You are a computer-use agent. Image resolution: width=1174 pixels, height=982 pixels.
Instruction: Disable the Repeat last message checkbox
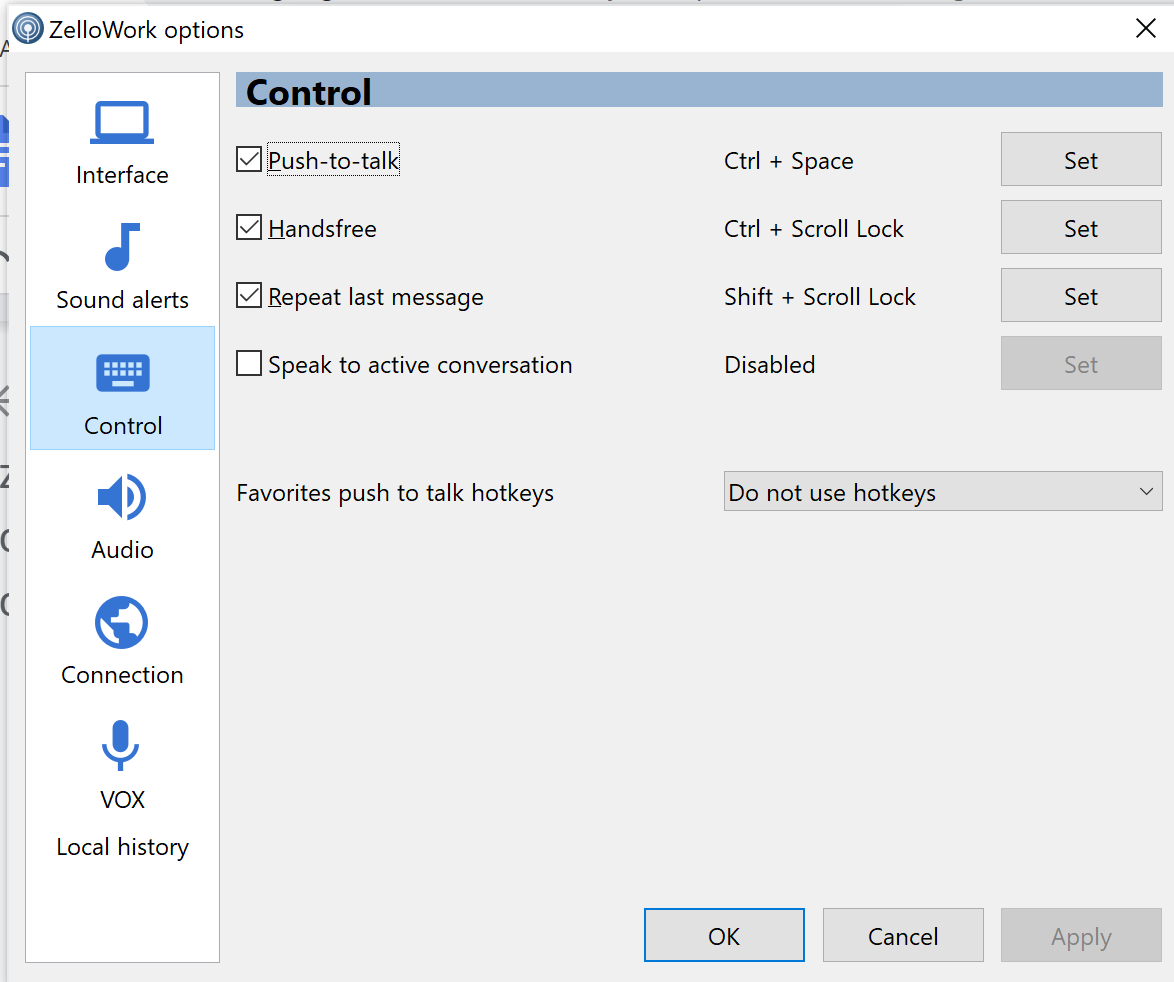(x=249, y=296)
